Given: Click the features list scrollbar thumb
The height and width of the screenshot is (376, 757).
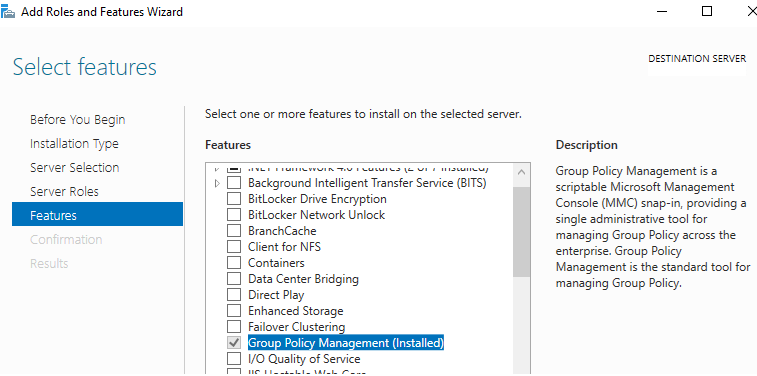Looking at the screenshot, I should (521, 233).
